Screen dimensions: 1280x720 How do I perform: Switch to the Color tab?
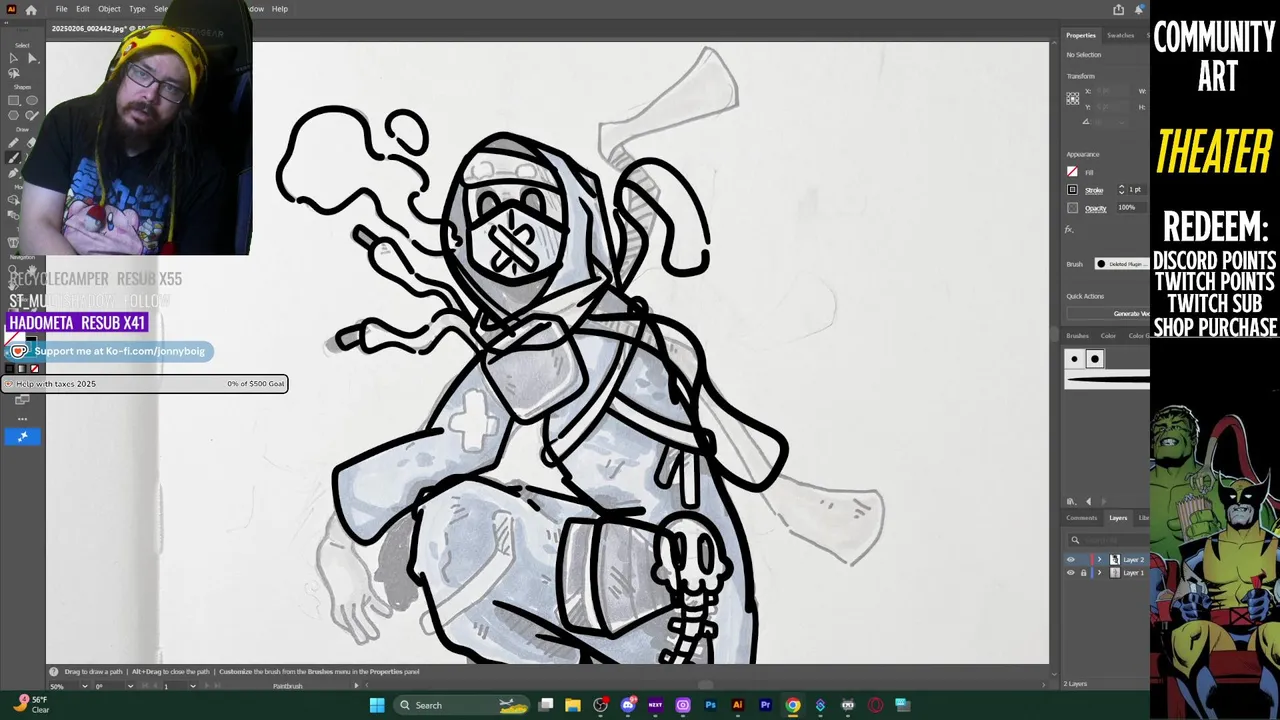1108,336
